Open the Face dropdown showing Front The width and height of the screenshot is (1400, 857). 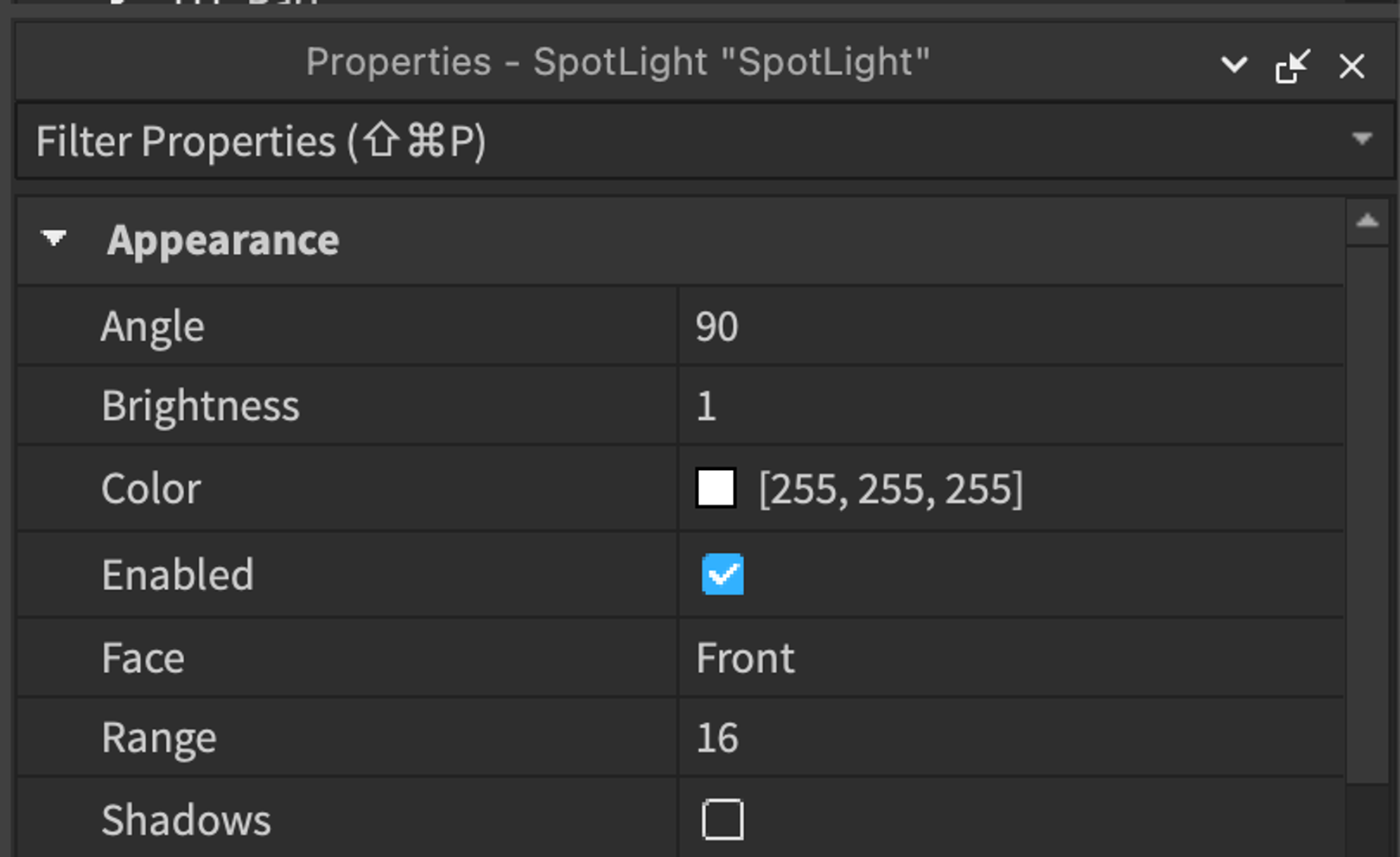point(1011,658)
